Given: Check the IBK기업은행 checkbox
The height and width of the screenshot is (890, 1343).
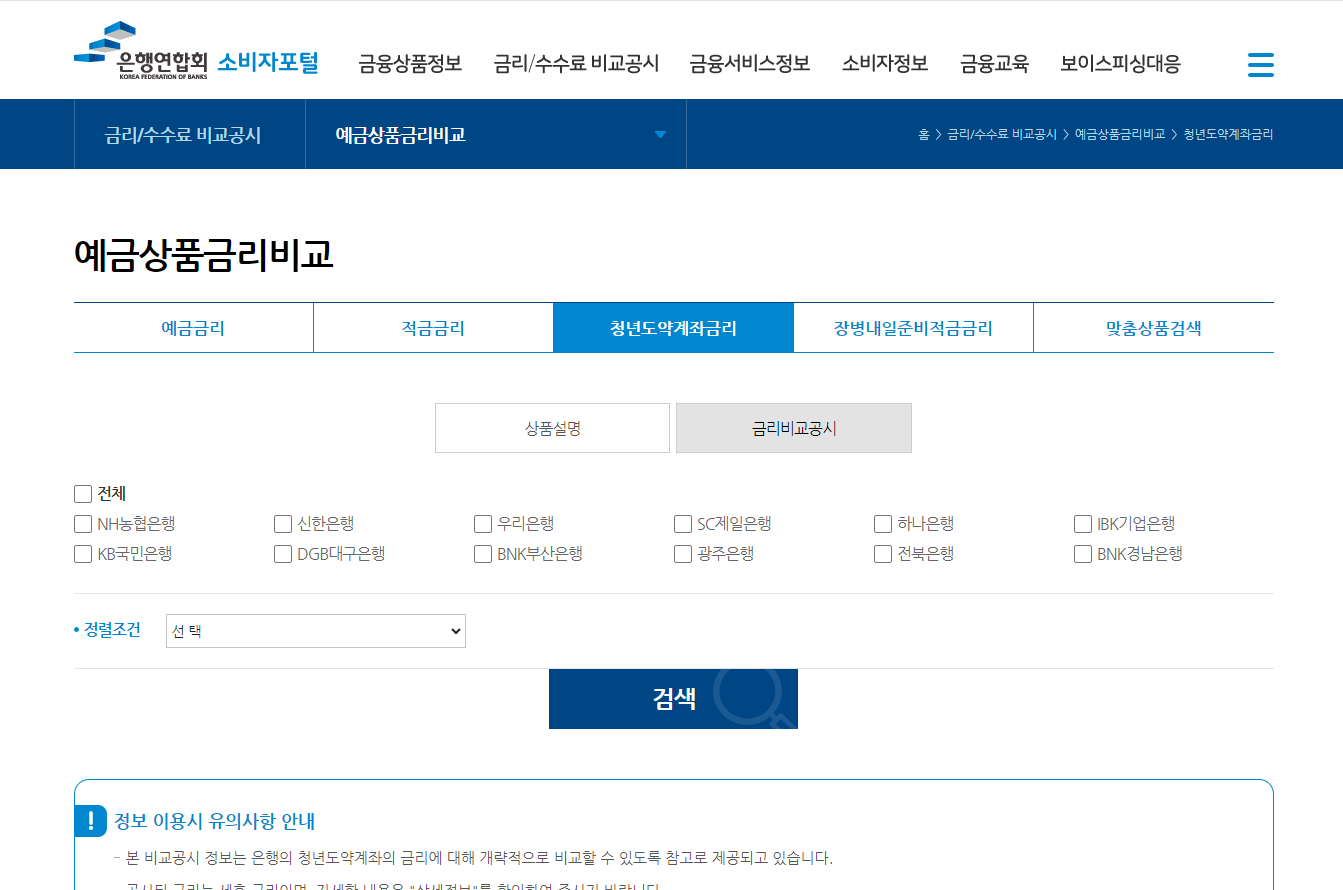Looking at the screenshot, I should point(1082,523).
